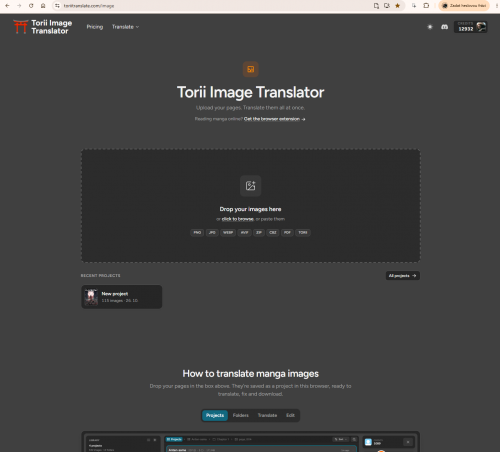Viewport: 500px width, 452px height.
Task: Open the user avatar beside the credits
Action: tap(481, 27)
